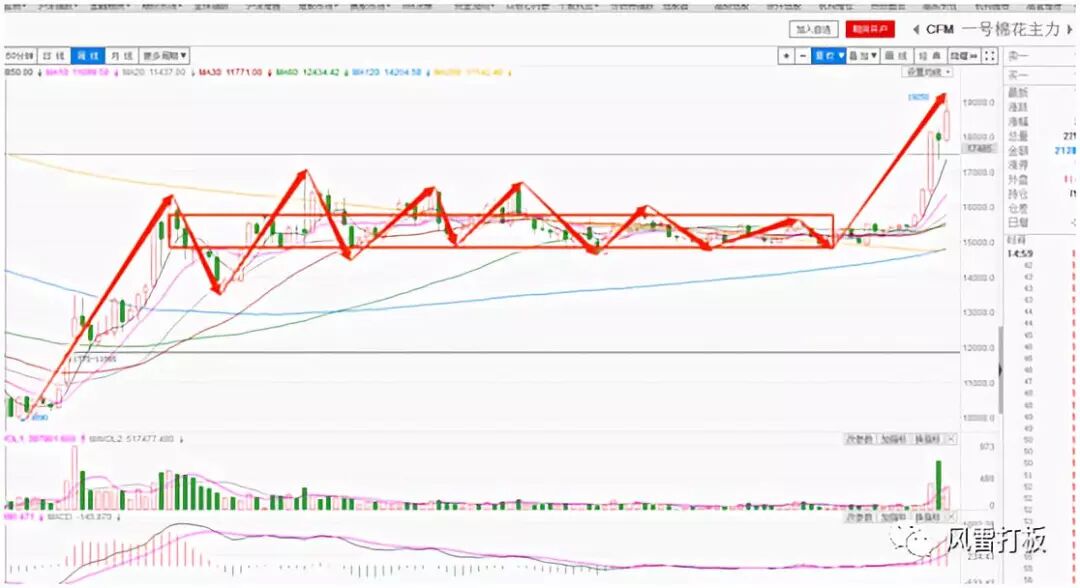
Task: Click the pink MA10 indicator label
Action: coord(76,72)
